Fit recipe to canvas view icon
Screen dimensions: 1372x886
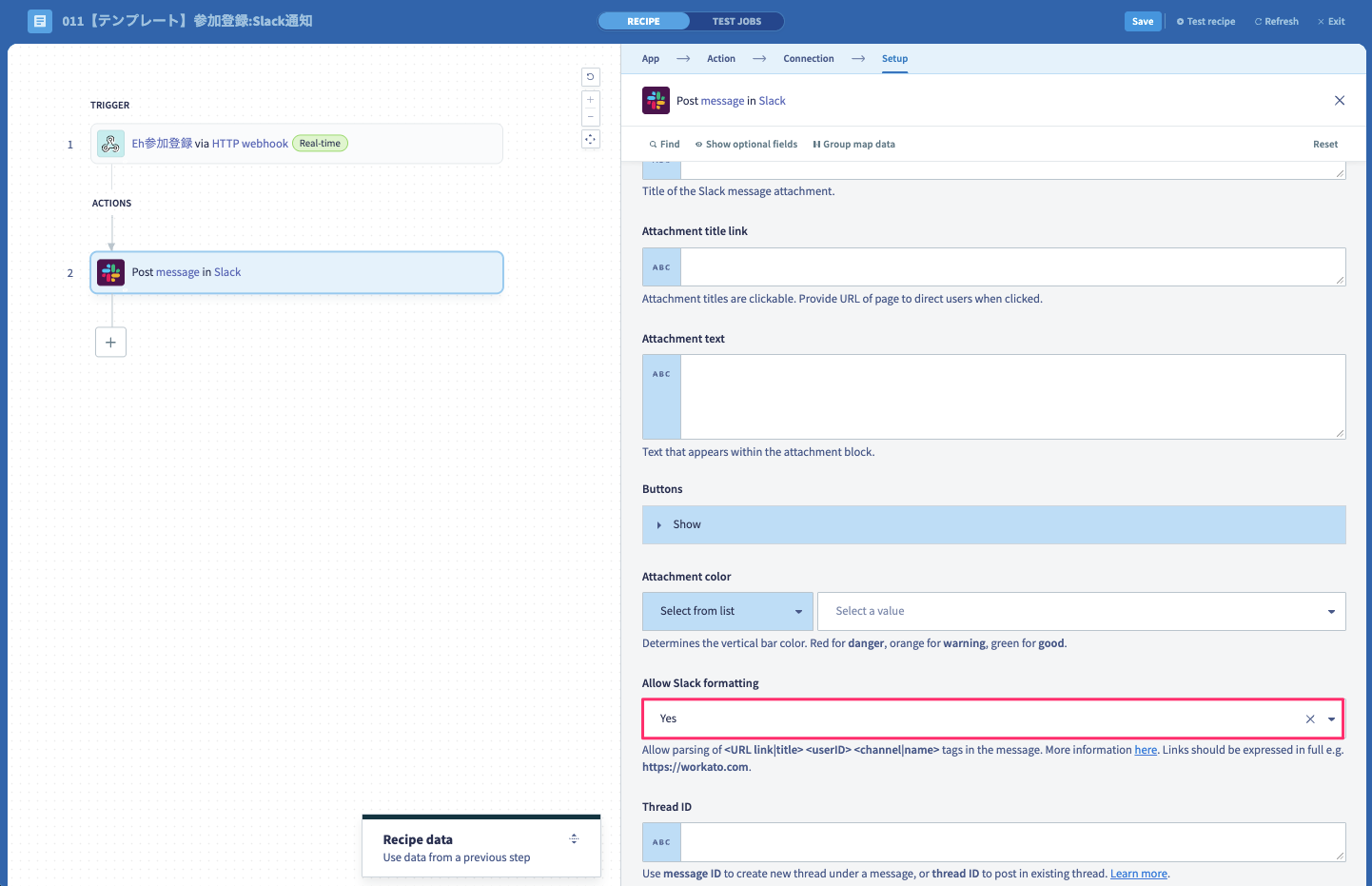[591, 139]
